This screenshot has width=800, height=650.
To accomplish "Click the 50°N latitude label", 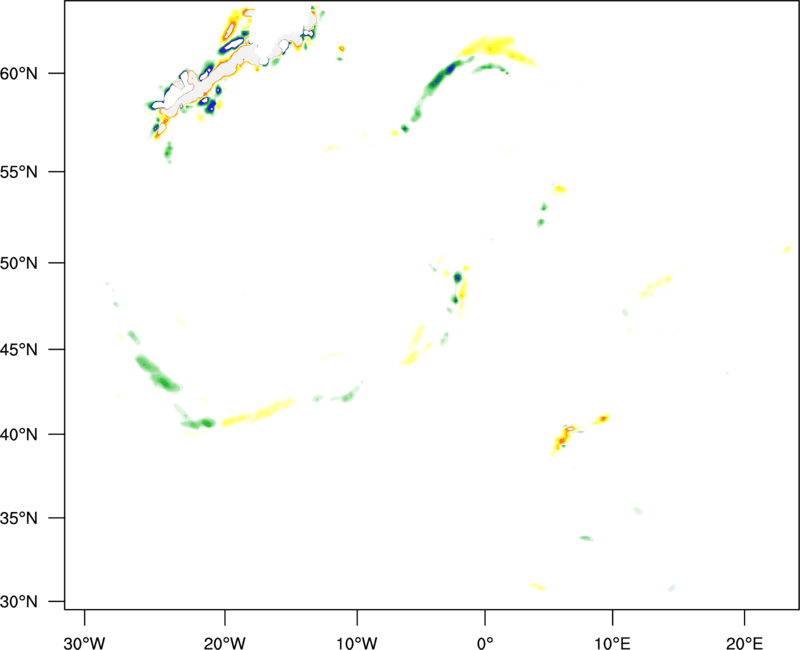I will (x=19, y=263).
